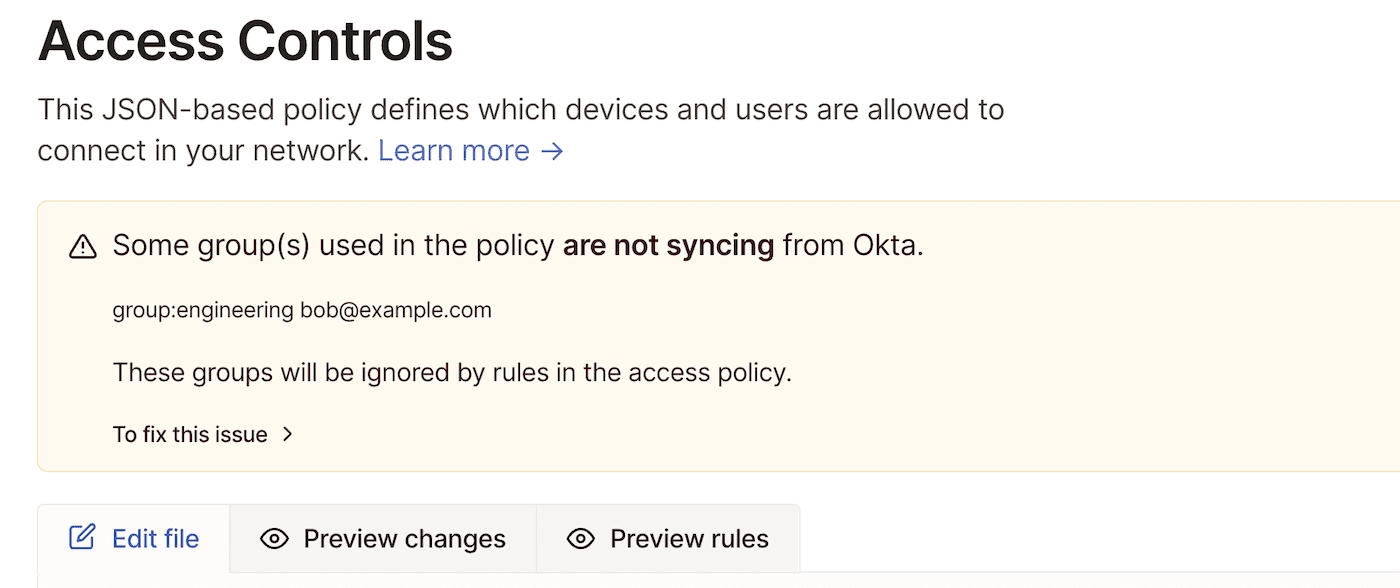Click chevron next to To fix this issue
Viewport: 1400px width, 588px height.
pyautogui.click(x=287, y=434)
